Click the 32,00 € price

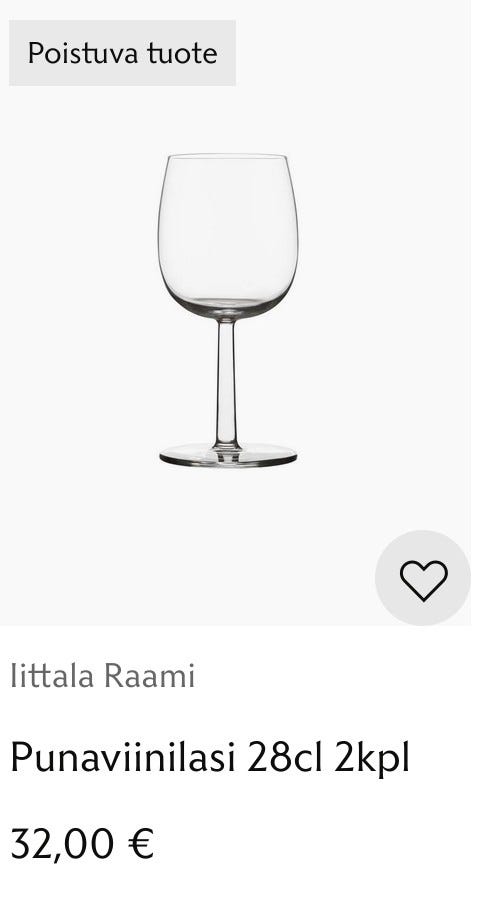83,843
